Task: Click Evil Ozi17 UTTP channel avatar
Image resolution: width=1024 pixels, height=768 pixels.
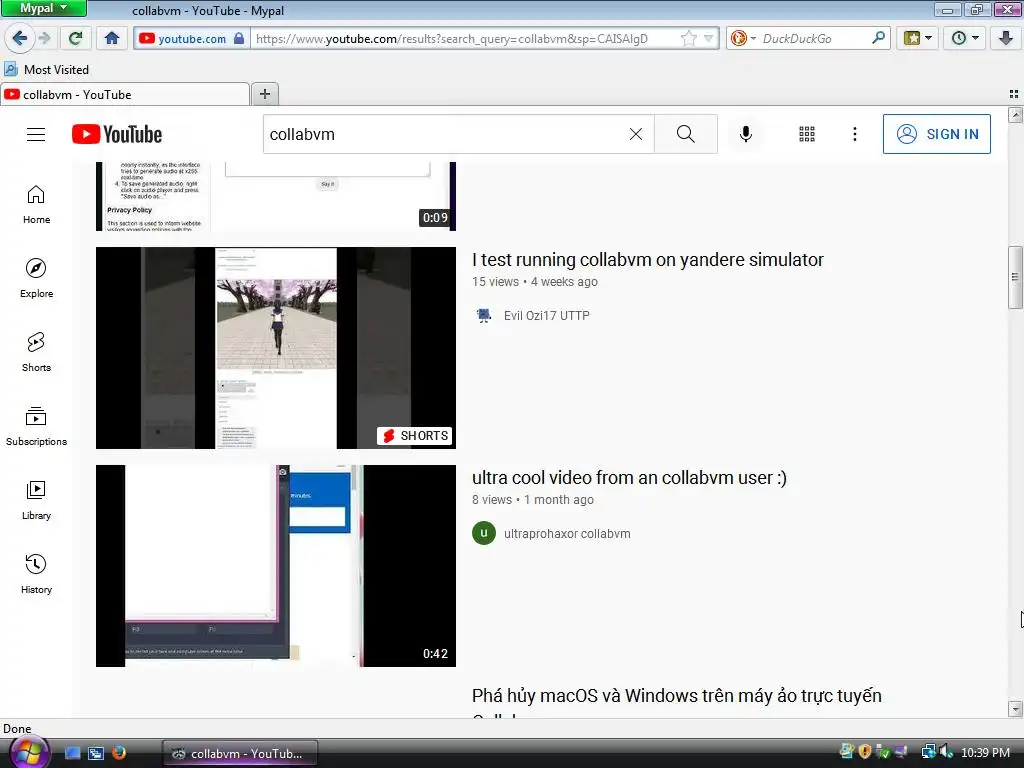Action: [483, 315]
